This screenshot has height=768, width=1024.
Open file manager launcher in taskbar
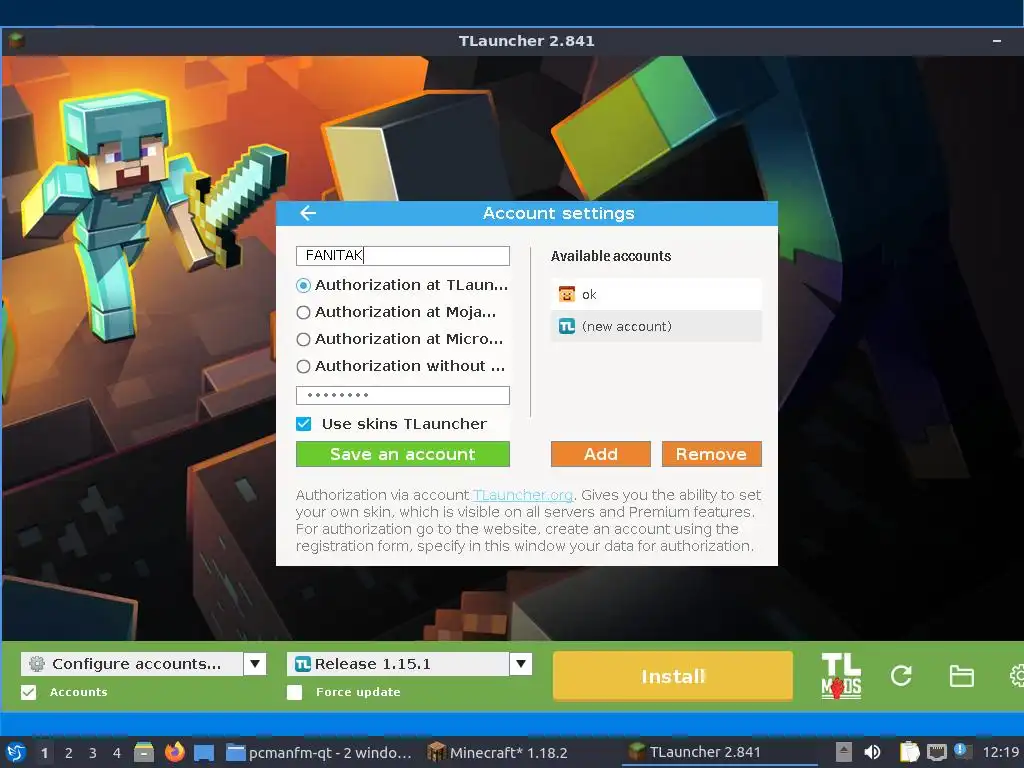[144, 752]
